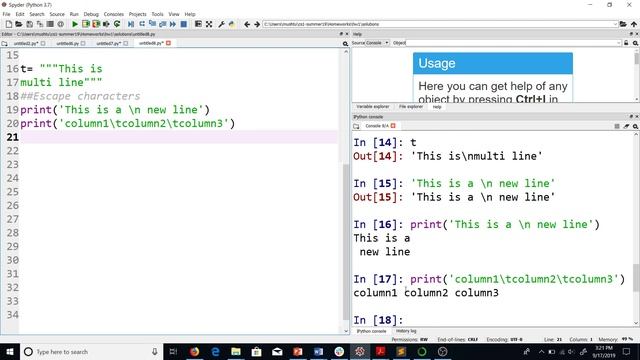This screenshot has width=640, height=360.
Task: Open editor find magnifier icon
Action: tap(345, 43)
